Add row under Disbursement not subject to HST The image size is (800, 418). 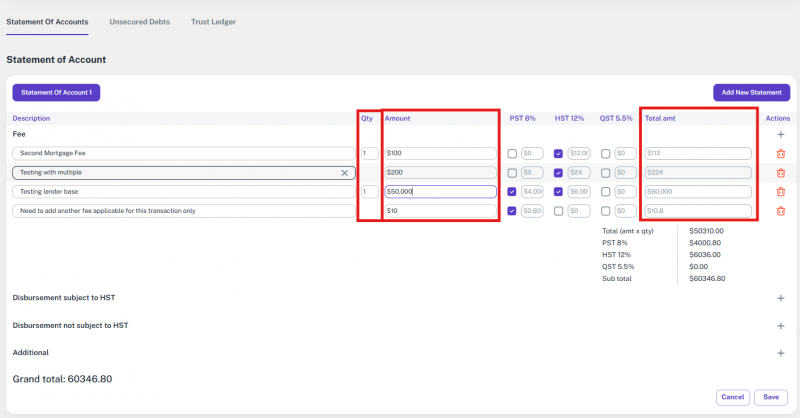coord(781,326)
